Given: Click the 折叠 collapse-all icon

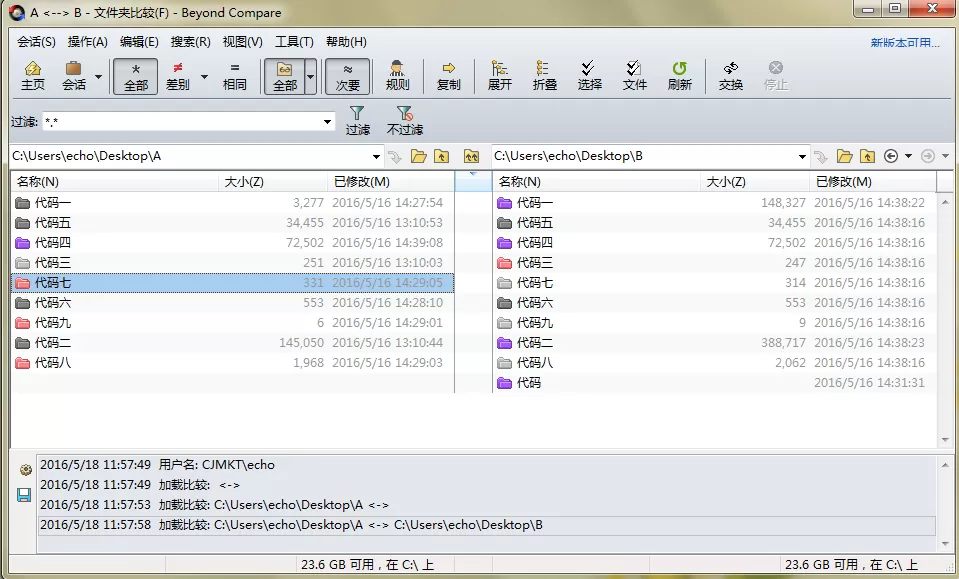Looking at the screenshot, I should 544,76.
